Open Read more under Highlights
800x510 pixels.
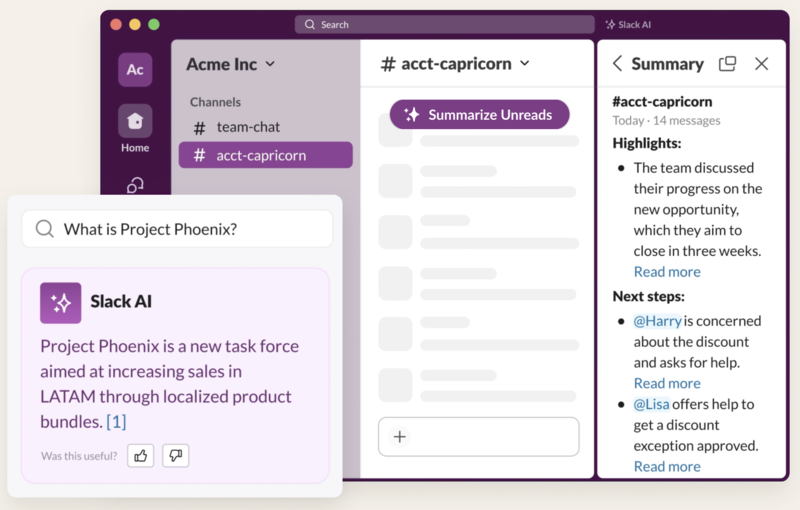point(667,272)
